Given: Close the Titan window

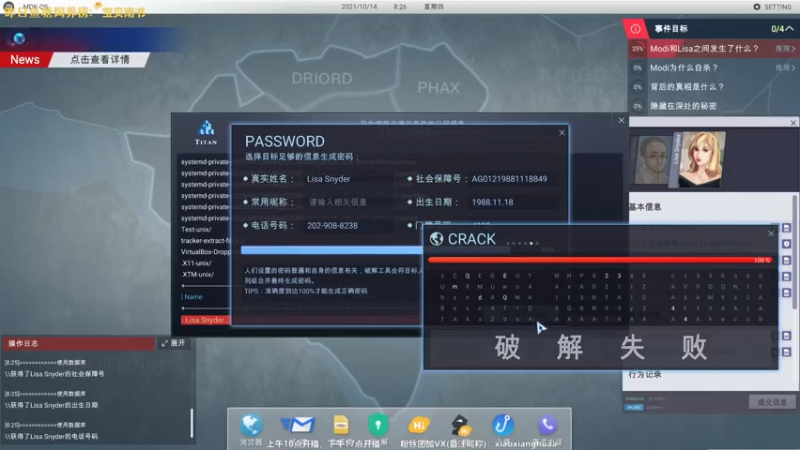Looking at the screenshot, I should coord(621,120).
